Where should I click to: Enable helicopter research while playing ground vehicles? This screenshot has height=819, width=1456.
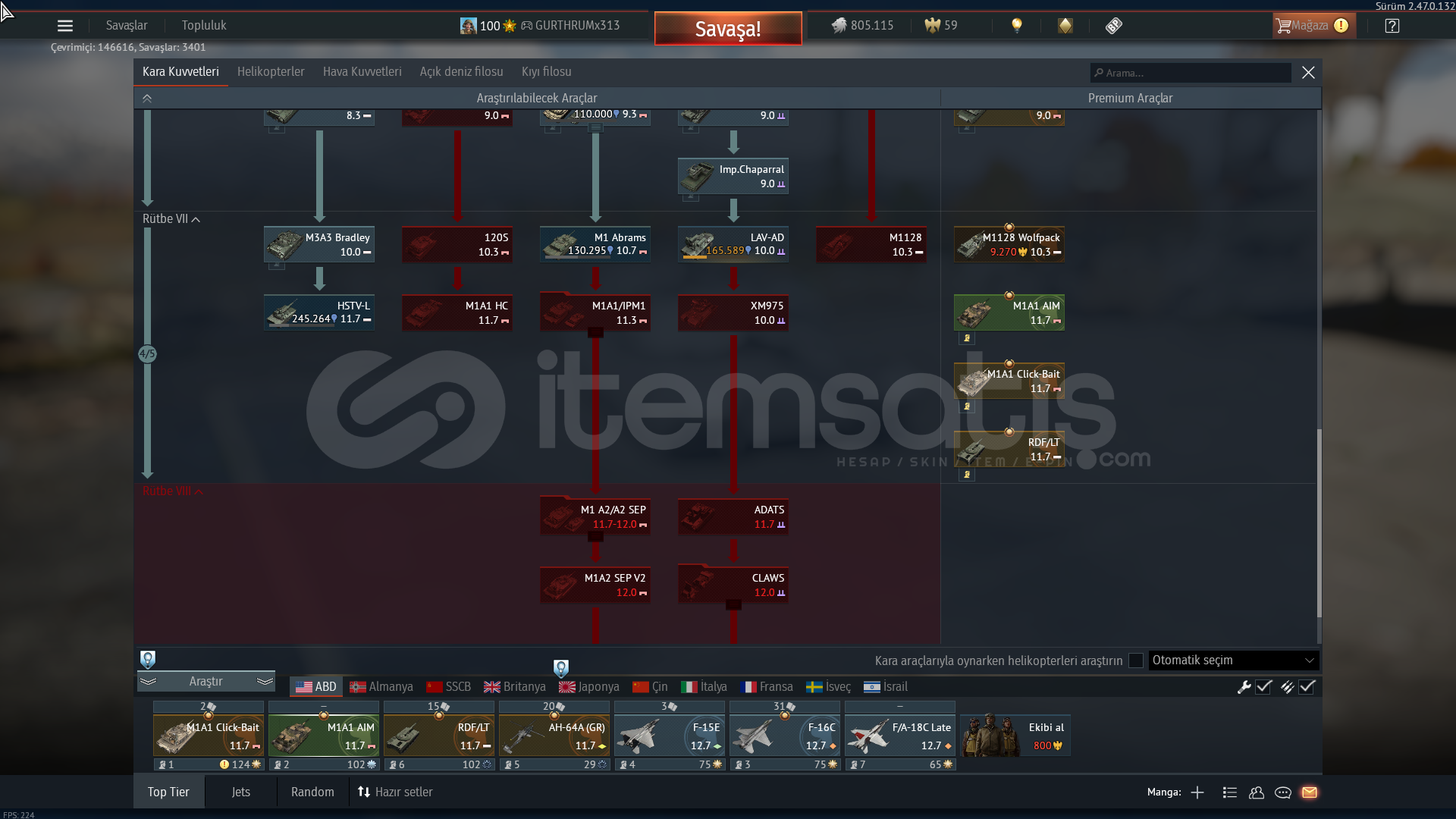[x=1136, y=661]
